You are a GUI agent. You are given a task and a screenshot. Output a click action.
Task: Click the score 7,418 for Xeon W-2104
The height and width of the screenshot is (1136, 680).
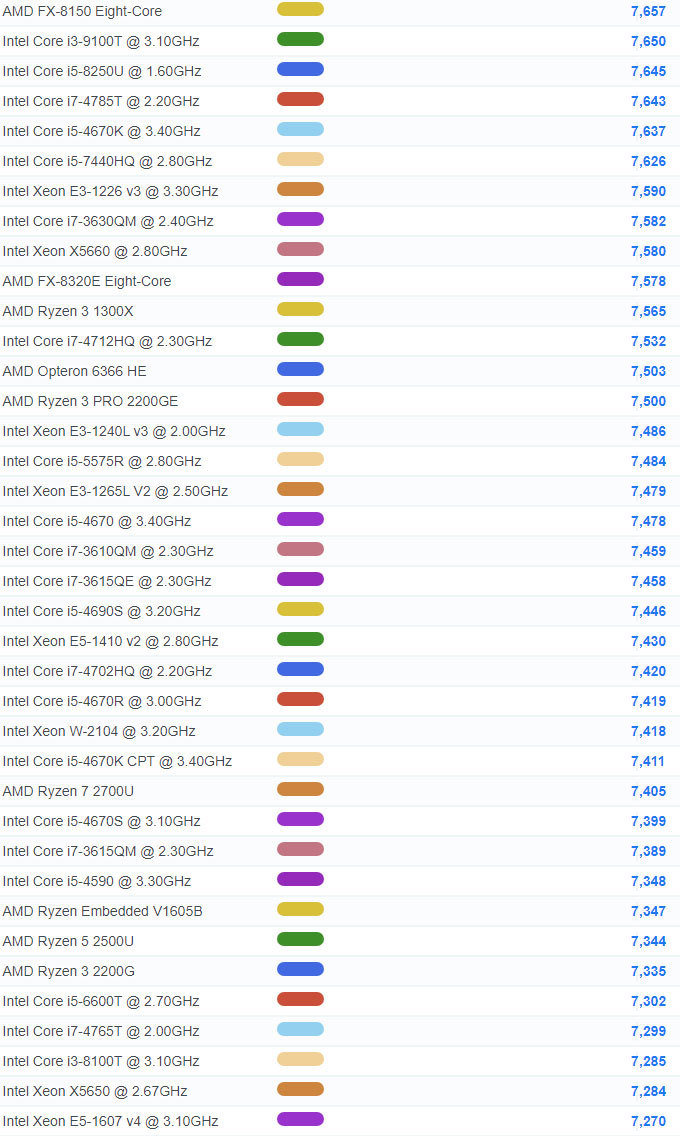648,731
